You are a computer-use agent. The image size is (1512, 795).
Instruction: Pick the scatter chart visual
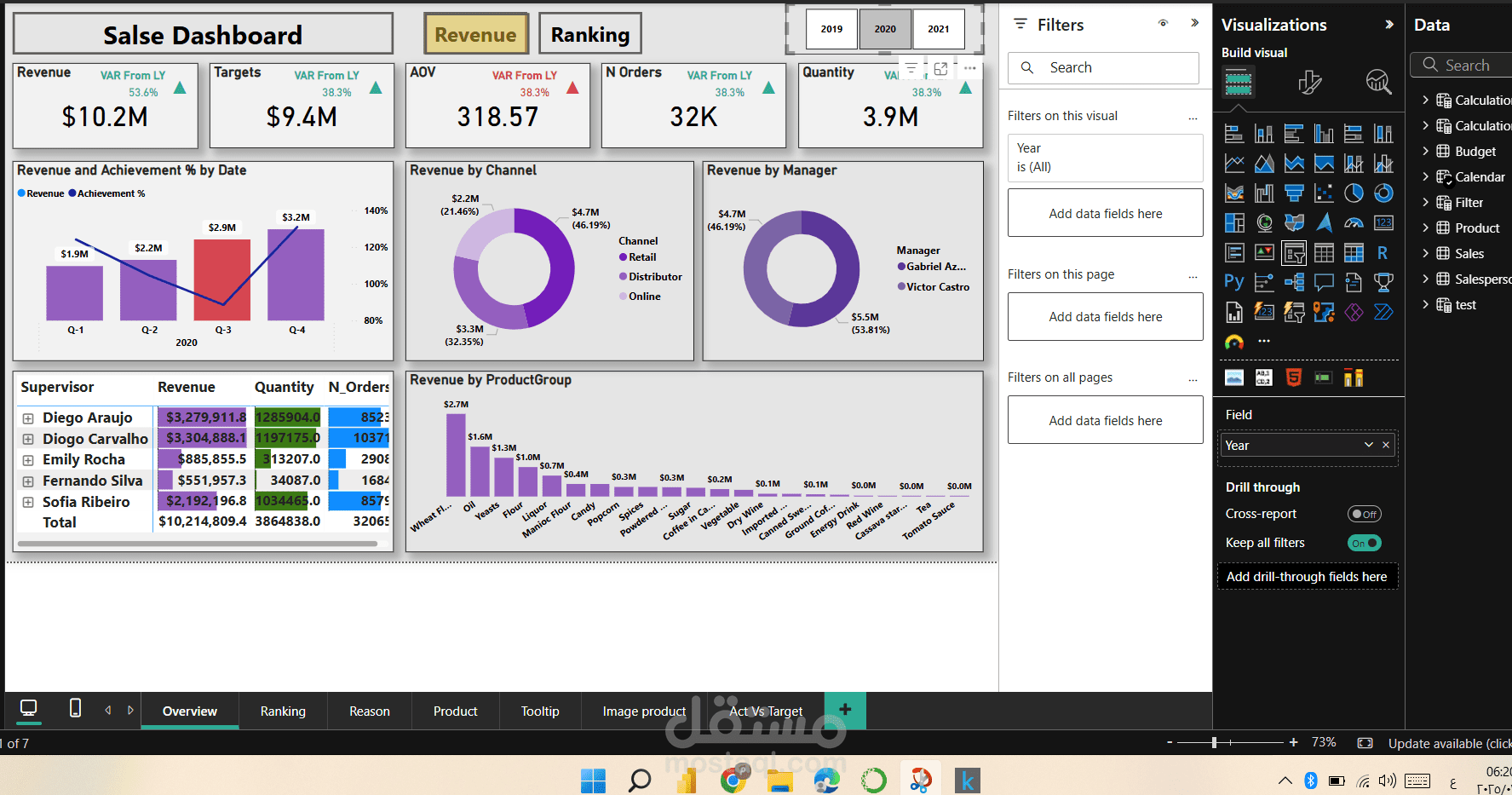coord(1324,193)
